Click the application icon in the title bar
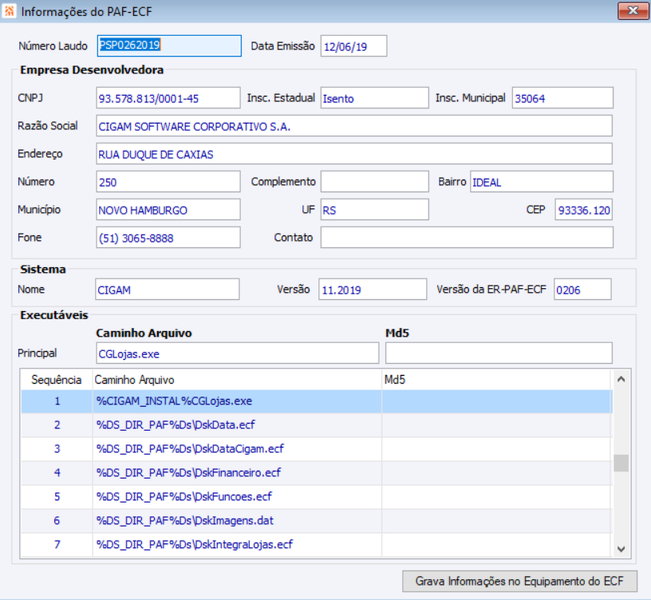 pos(9,11)
